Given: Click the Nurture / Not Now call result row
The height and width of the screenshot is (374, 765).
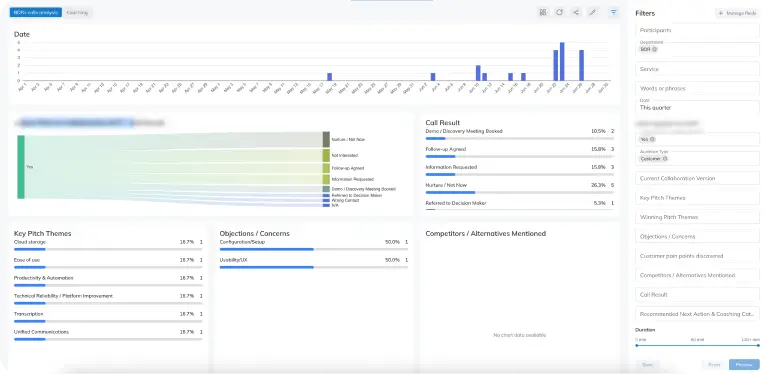Looking at the screenshot, I should pos(520,188).
